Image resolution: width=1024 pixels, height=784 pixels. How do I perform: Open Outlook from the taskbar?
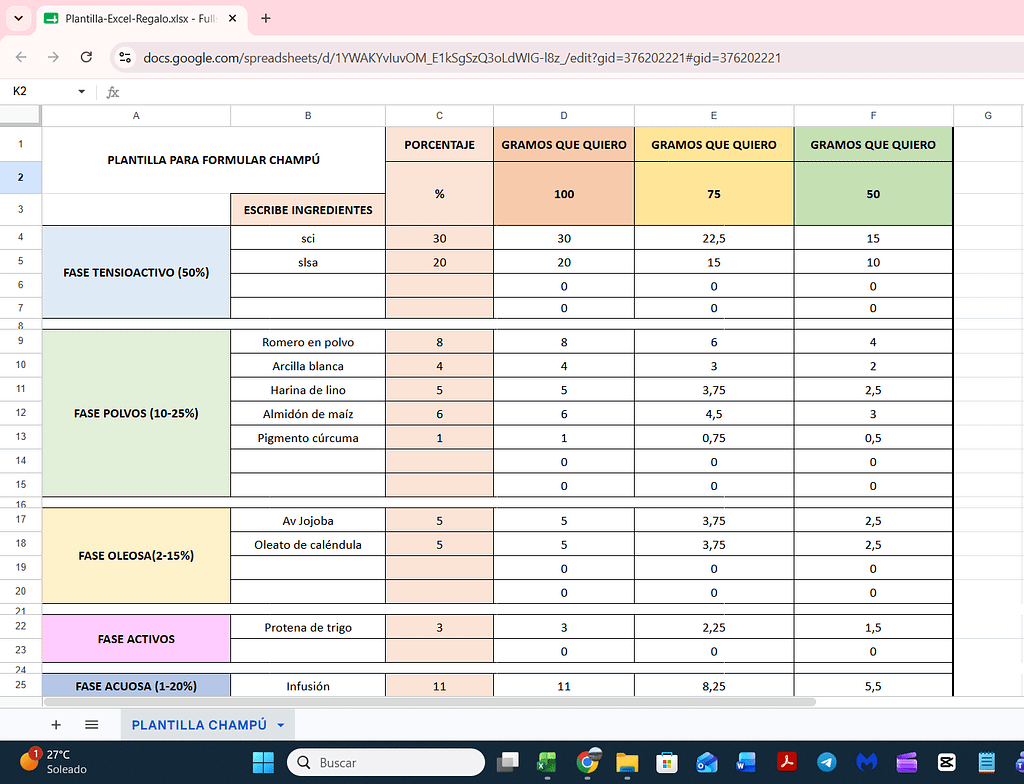[707, 762]
